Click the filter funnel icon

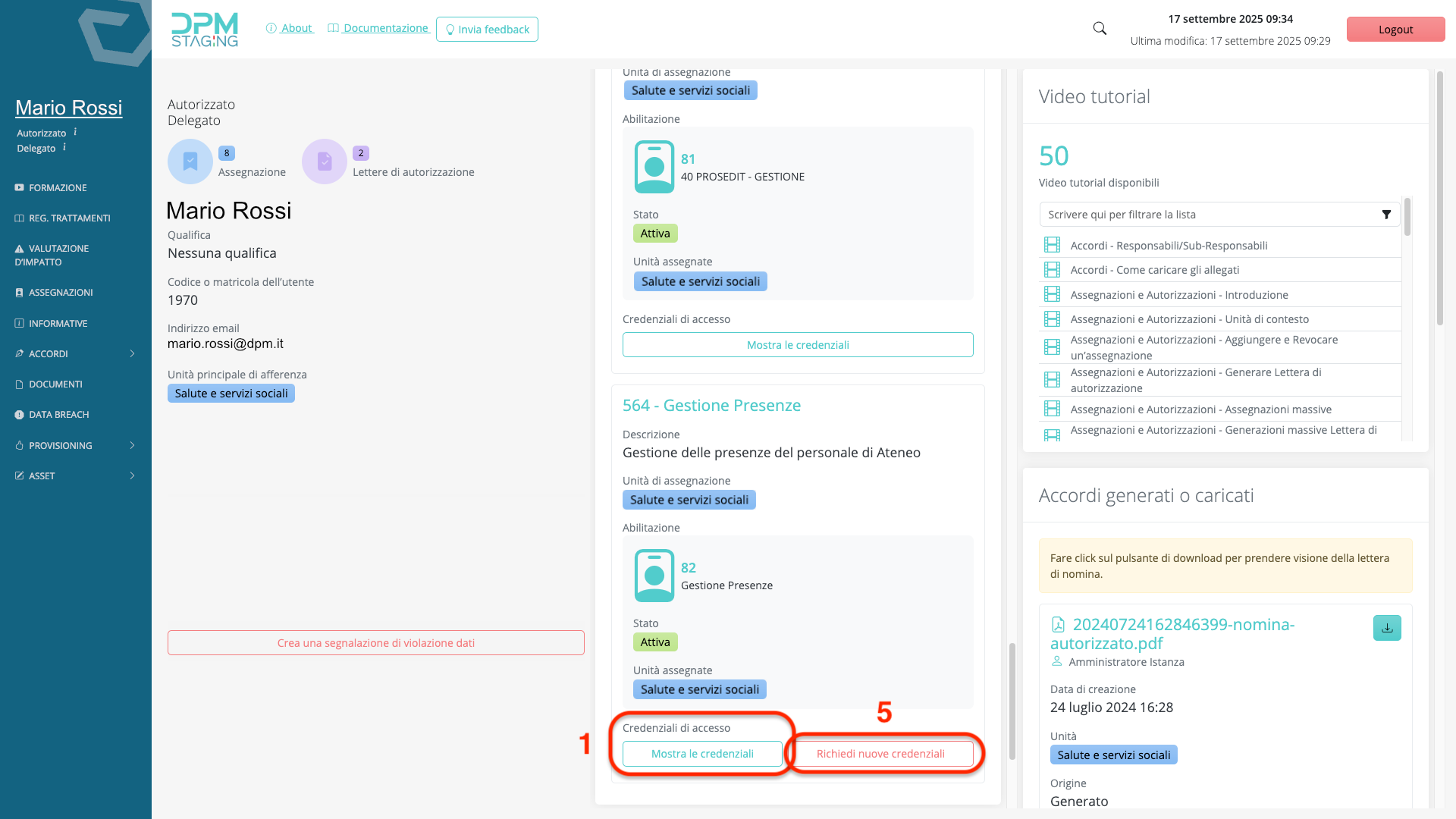click(1386, 215)
